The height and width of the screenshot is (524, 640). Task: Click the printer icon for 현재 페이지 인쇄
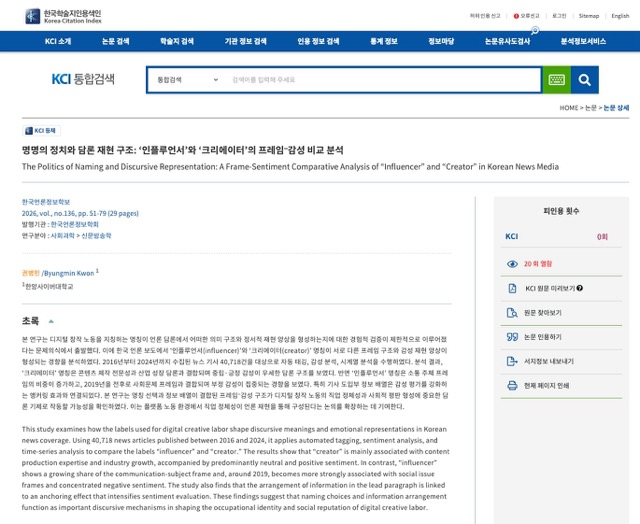coord(512,386)
